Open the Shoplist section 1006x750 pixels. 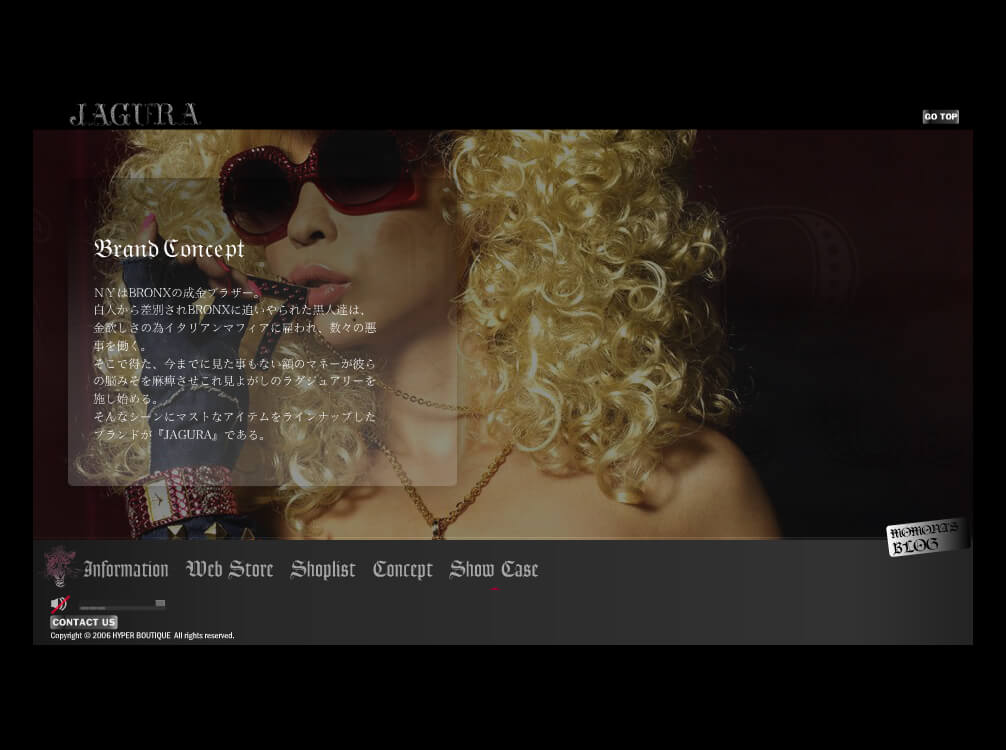click(x=323, y=570)
